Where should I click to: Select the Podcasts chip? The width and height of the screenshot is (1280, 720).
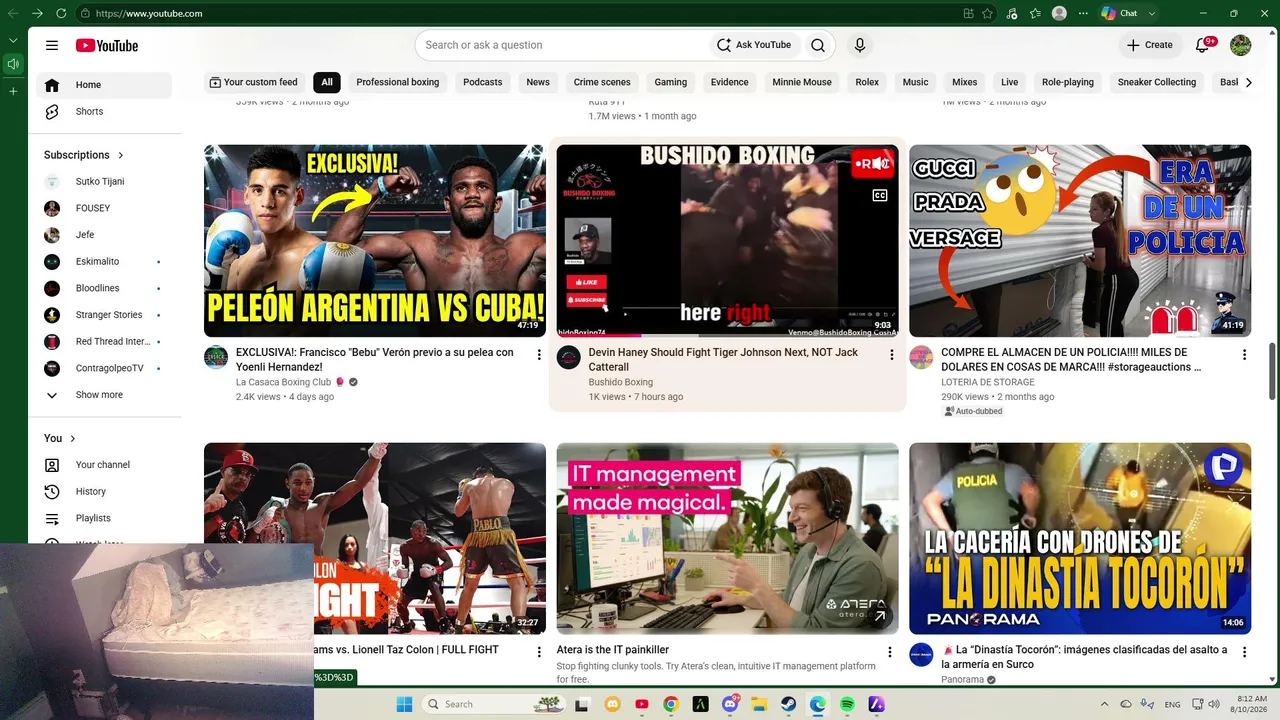pos(483,82)
